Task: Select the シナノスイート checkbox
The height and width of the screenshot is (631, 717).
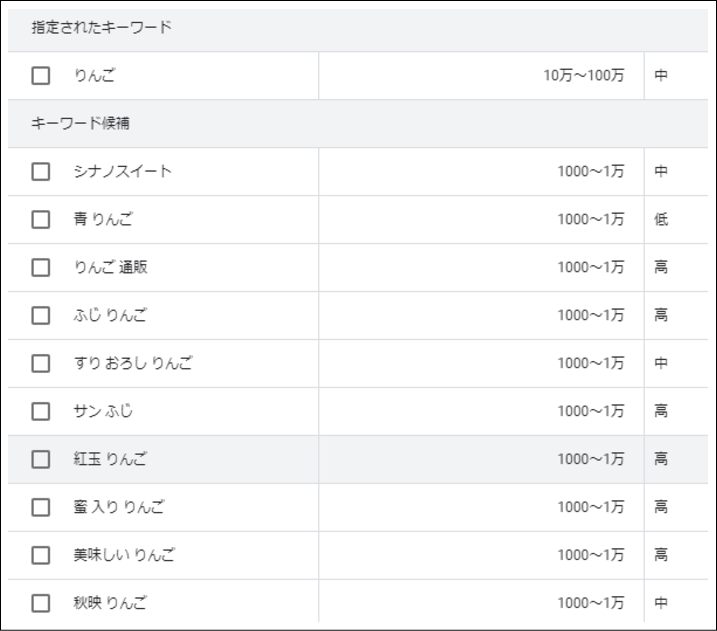Action: (41, 171)
